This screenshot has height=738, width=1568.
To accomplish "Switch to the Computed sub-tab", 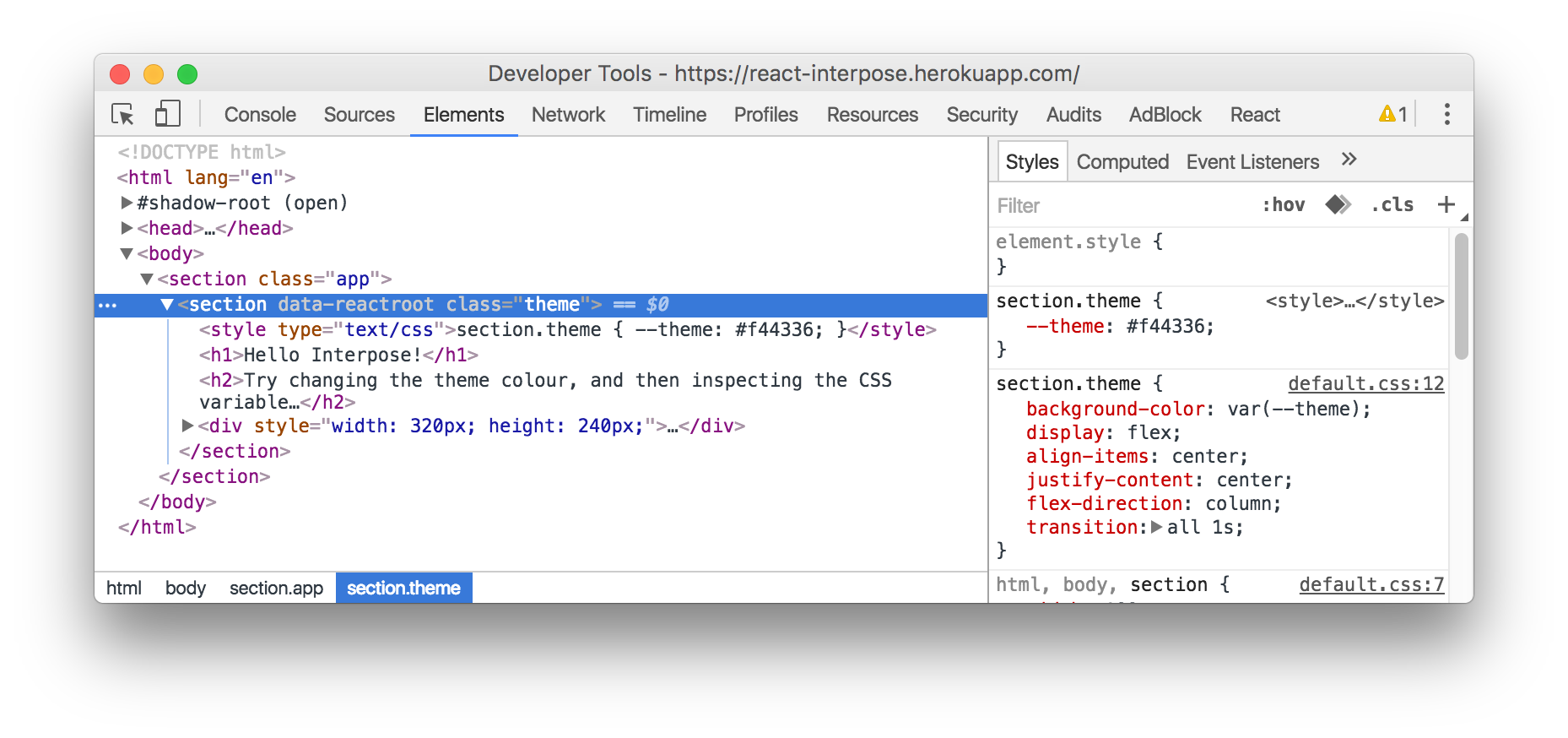I will (1122, 161).
